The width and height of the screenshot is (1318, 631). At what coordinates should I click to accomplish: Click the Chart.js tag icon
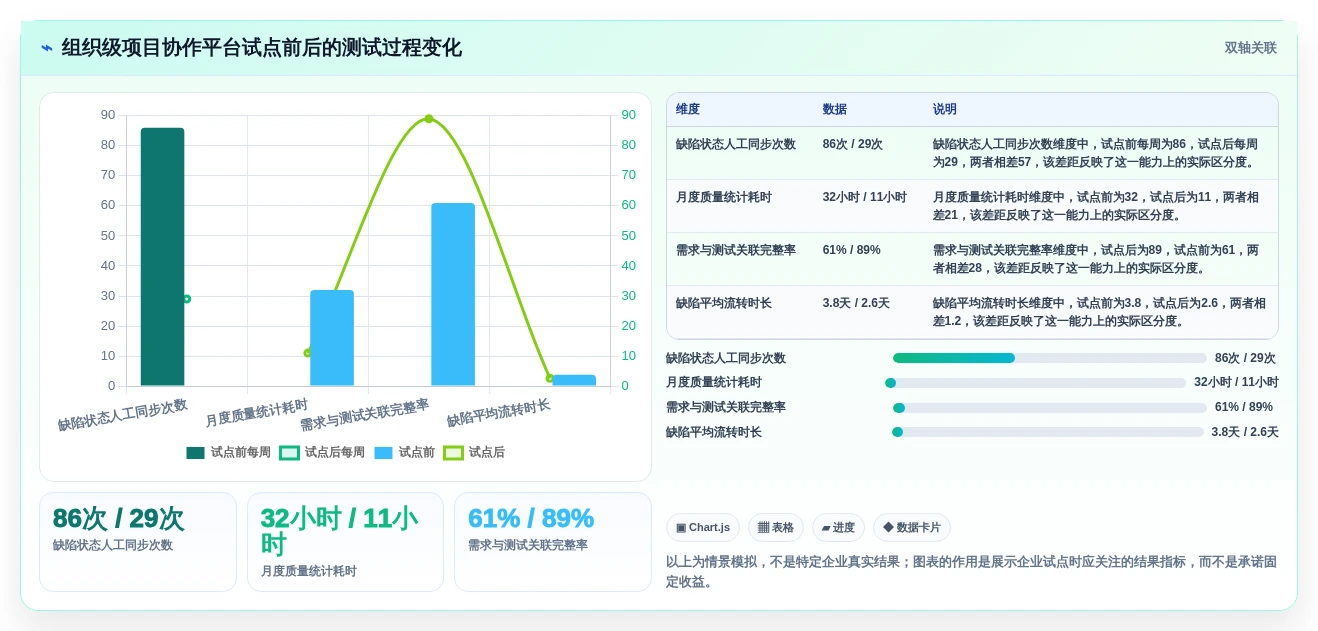pyautogui.click(x=681, y=528)
